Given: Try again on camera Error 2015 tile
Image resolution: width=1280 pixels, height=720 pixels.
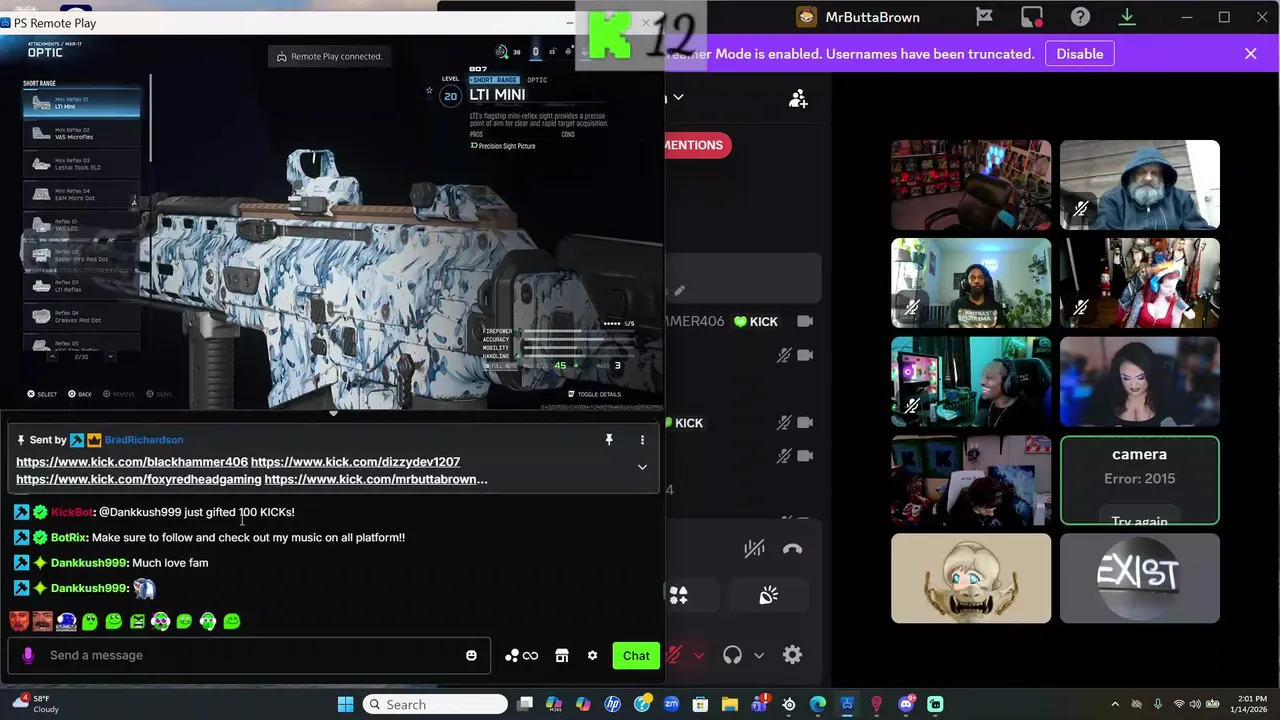Looking at the screenshot, I should (1139, 521).
